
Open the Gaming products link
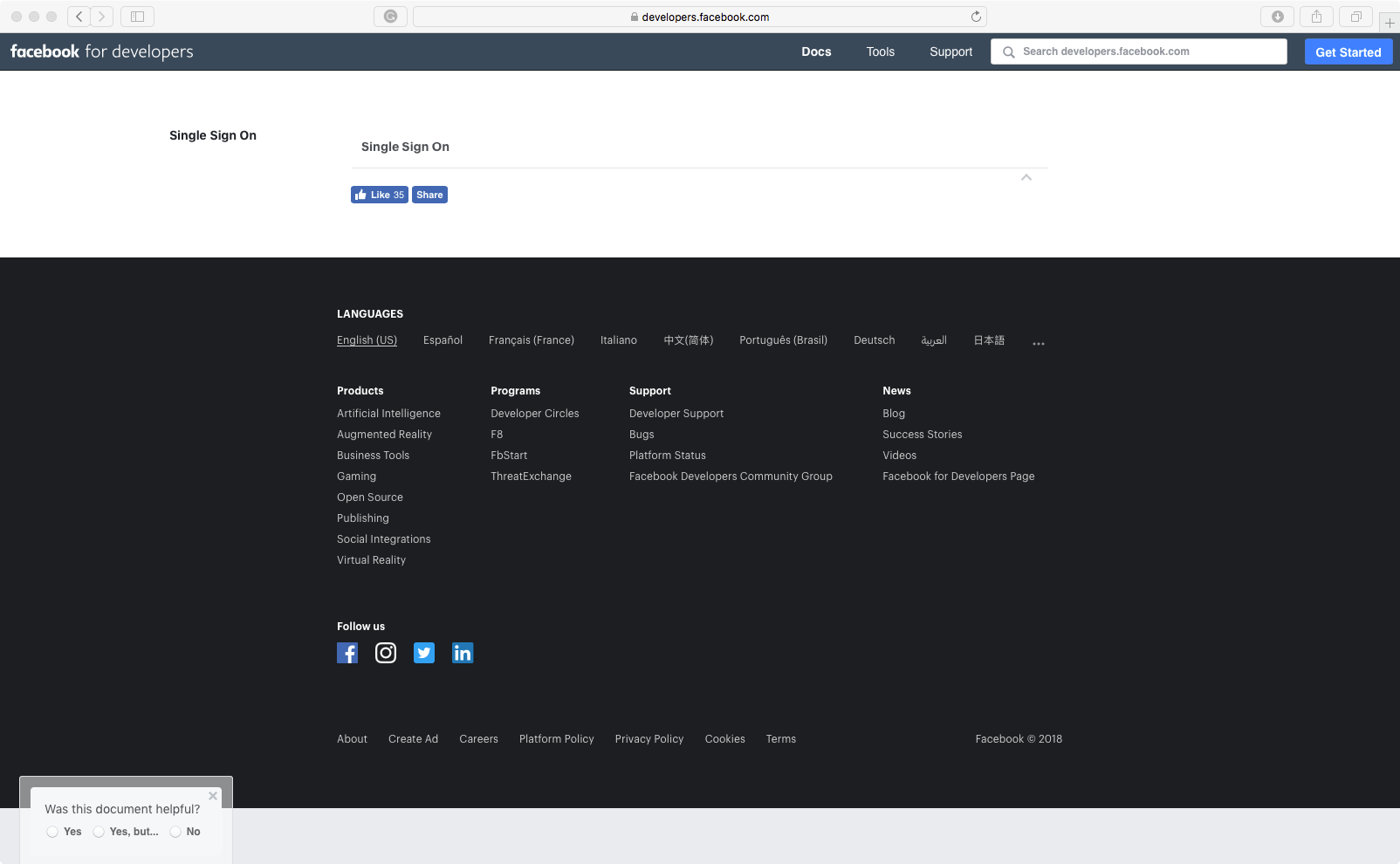coord(356,477)
